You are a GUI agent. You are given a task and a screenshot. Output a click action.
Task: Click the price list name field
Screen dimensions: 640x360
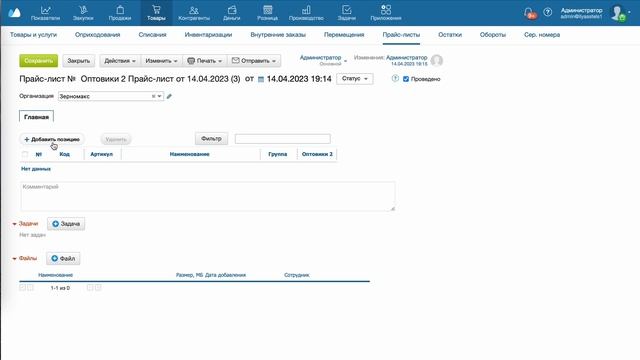pos(160,79)
